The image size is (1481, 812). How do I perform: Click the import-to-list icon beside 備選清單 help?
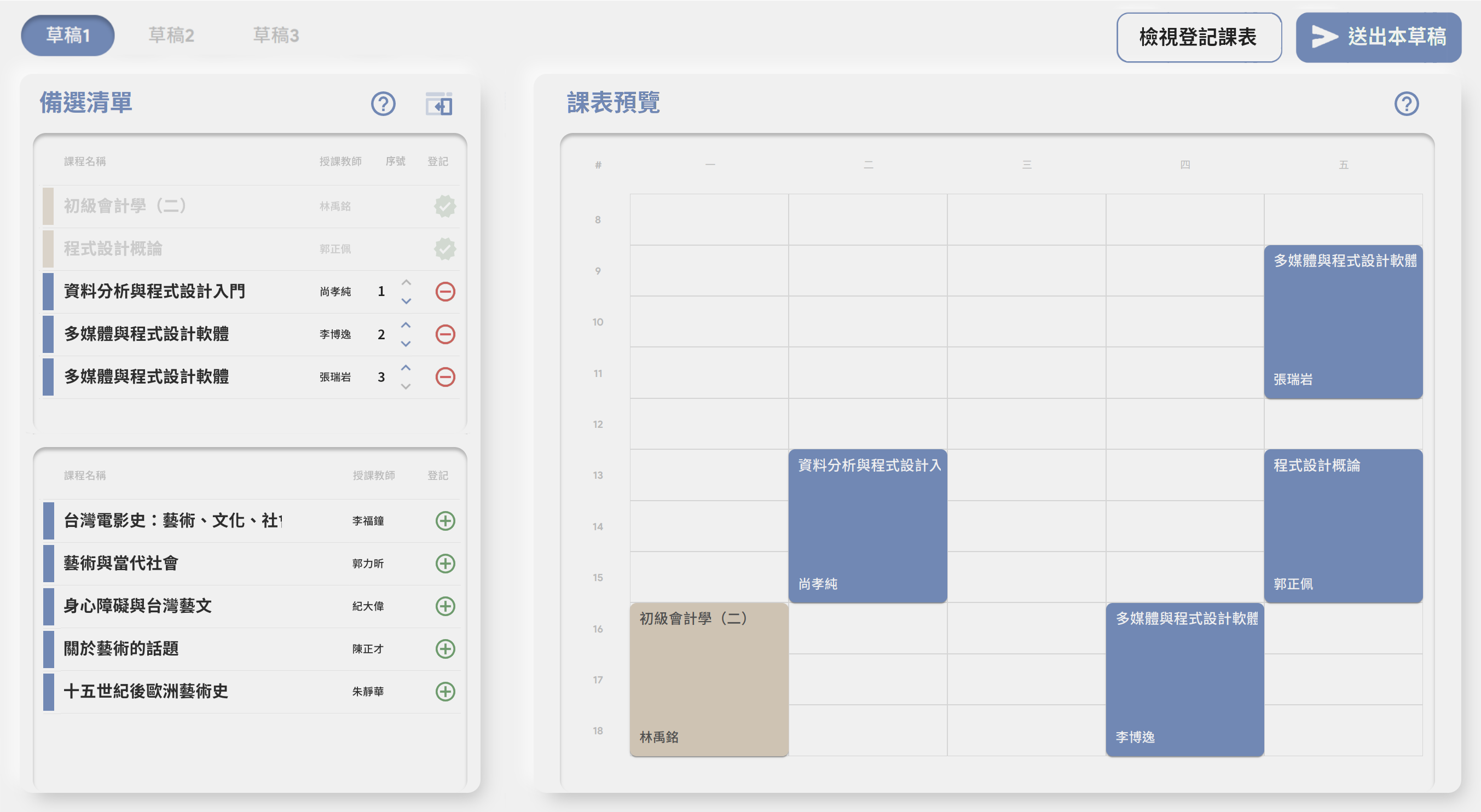pyautogui.click(x=439, y=104)
